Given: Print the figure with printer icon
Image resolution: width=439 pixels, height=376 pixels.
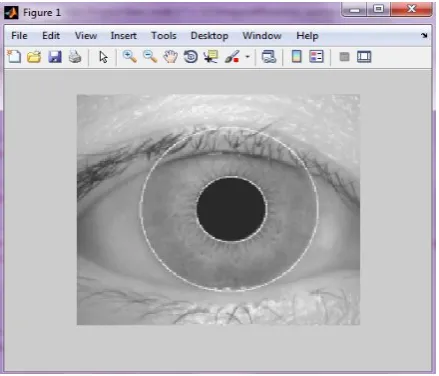Looking at the screenshot, I should tap(75, 57).
